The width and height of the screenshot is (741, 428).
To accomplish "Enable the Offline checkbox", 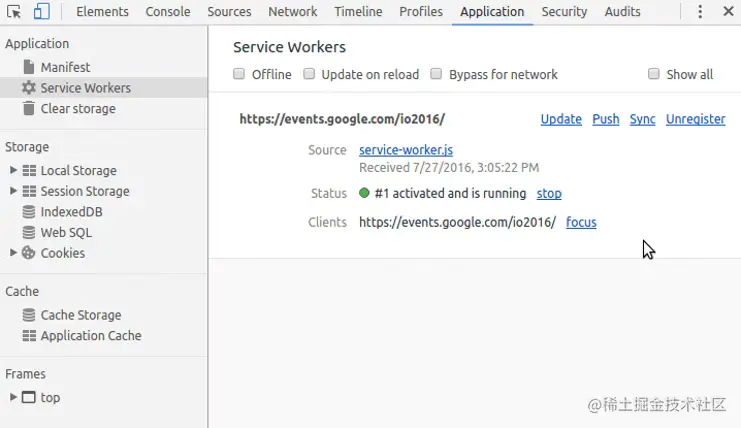I will pyautogui.click(x=239, y=74).
